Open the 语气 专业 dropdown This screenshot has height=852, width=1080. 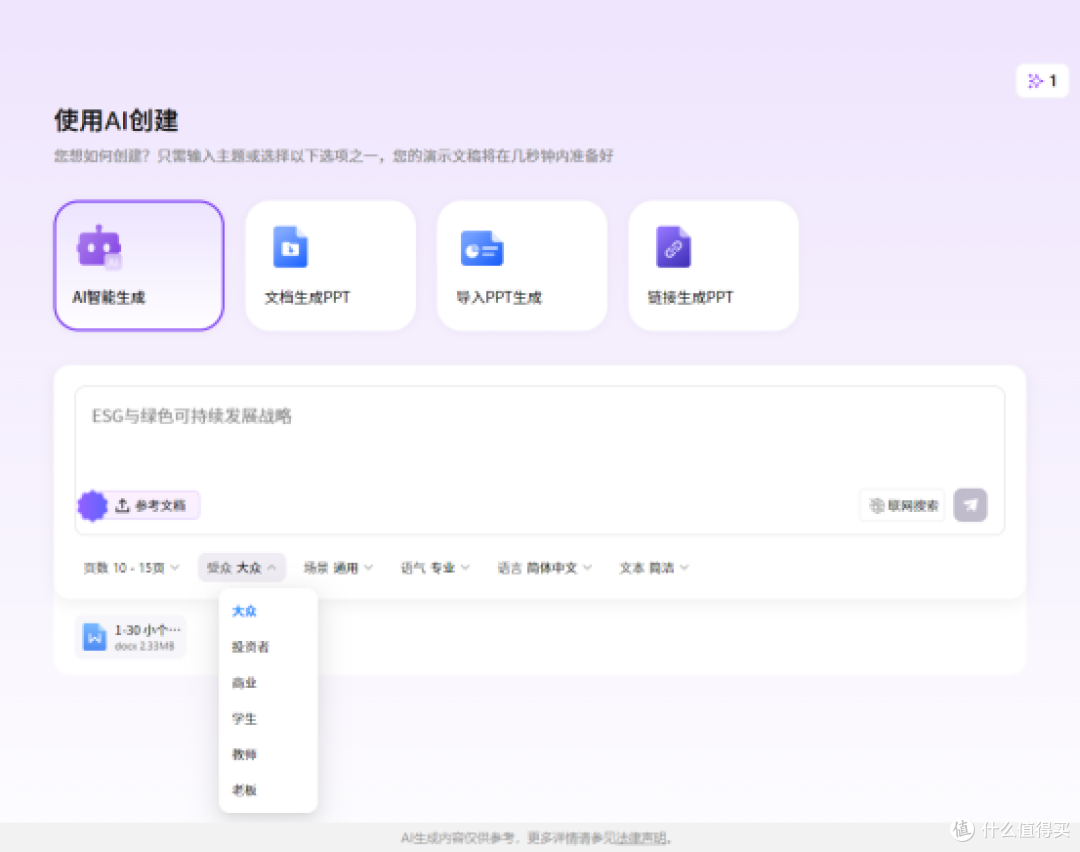435,568
